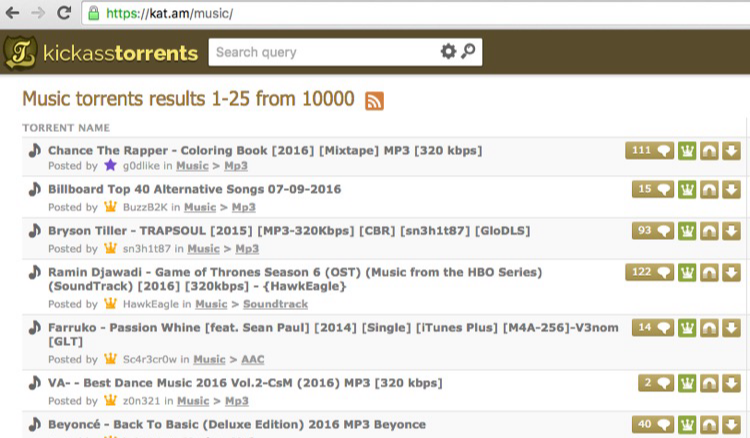Image resolution: width=750 pixels, height=438 pixels.
Task: Open uploader BuzzB2K profile
Action: (x=145, y=207)
